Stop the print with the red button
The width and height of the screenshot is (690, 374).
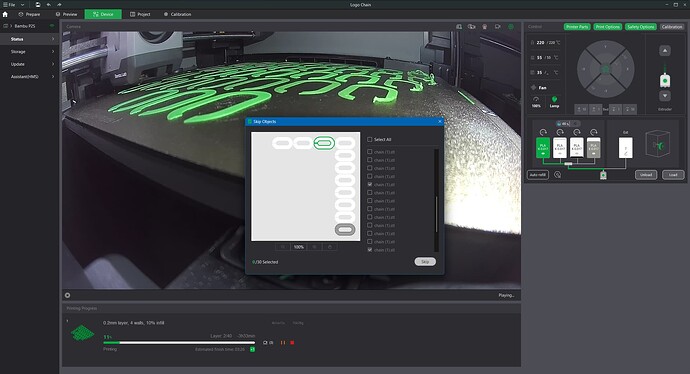[x=292, y=342]
